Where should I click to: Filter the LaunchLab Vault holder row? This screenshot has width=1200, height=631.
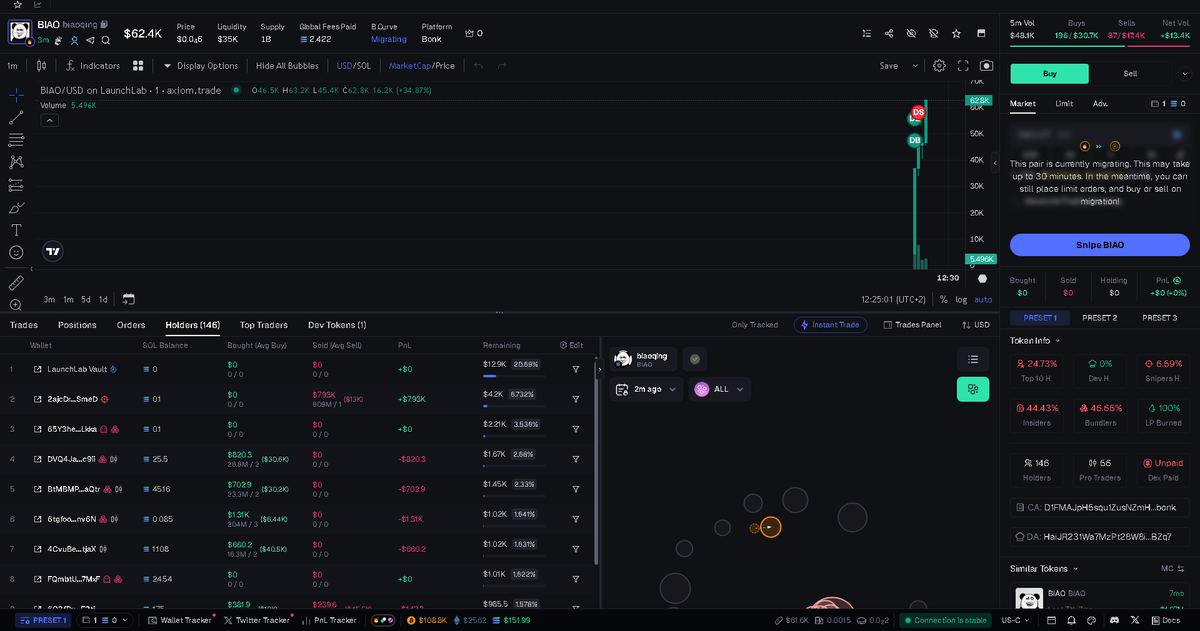click(576, 369)
